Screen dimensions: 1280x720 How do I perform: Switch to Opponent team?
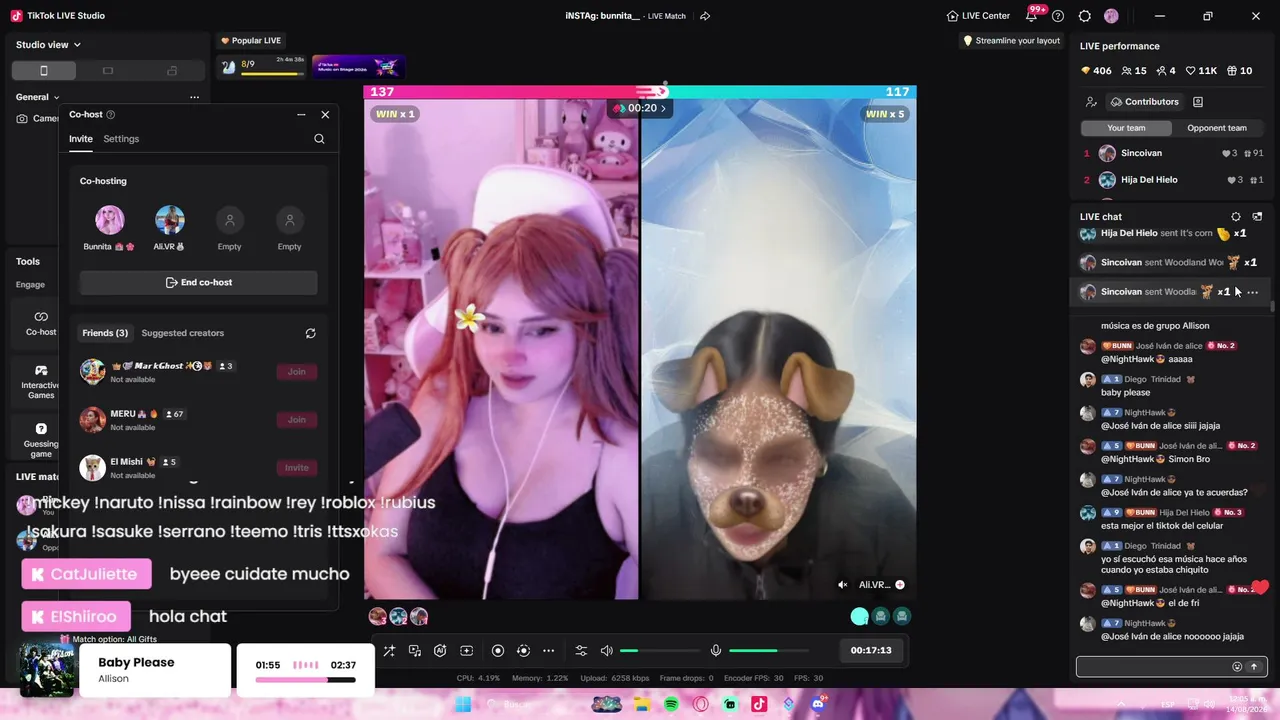(x=1217, y=128)
